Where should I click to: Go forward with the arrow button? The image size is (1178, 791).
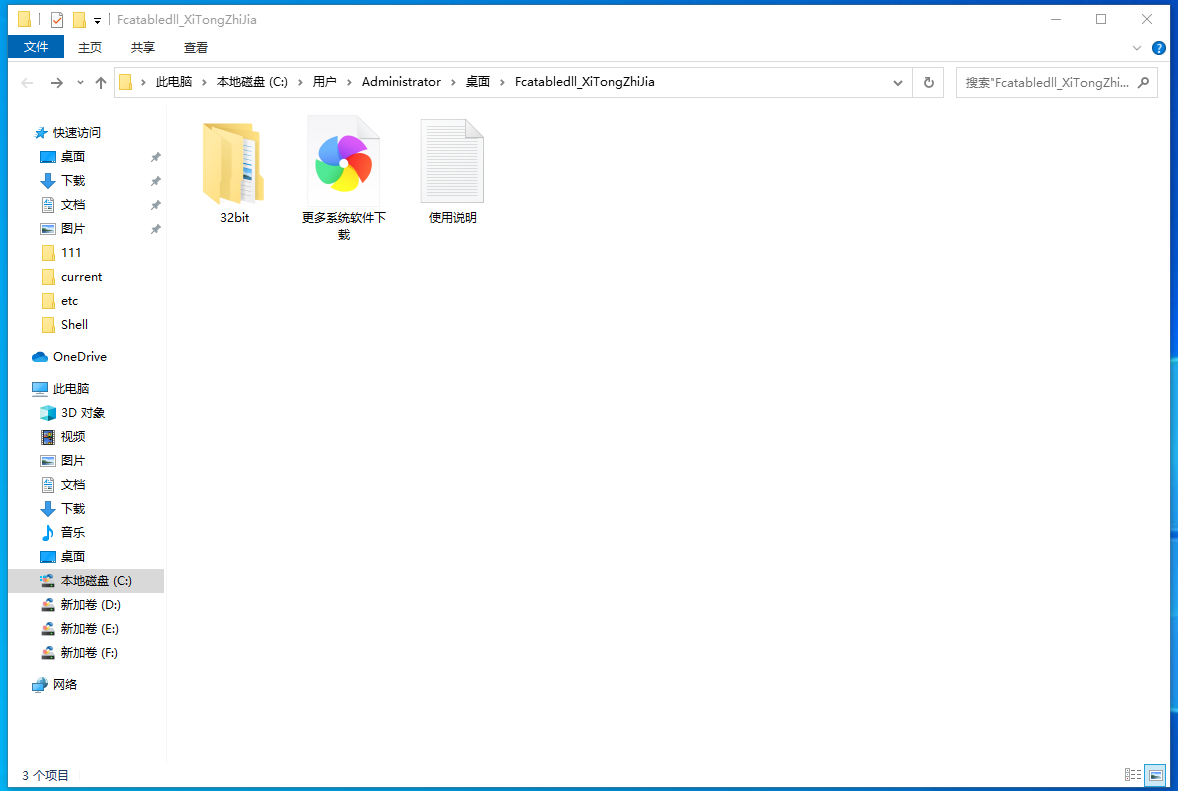tap(56, 83)
